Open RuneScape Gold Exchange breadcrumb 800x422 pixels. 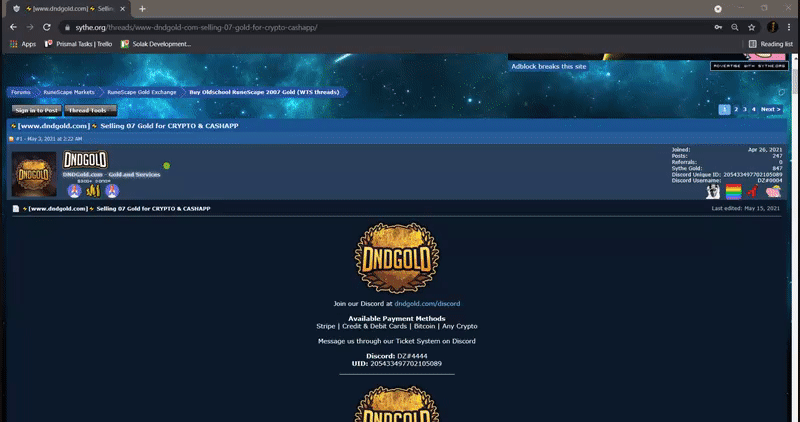(x=142, y=92)
